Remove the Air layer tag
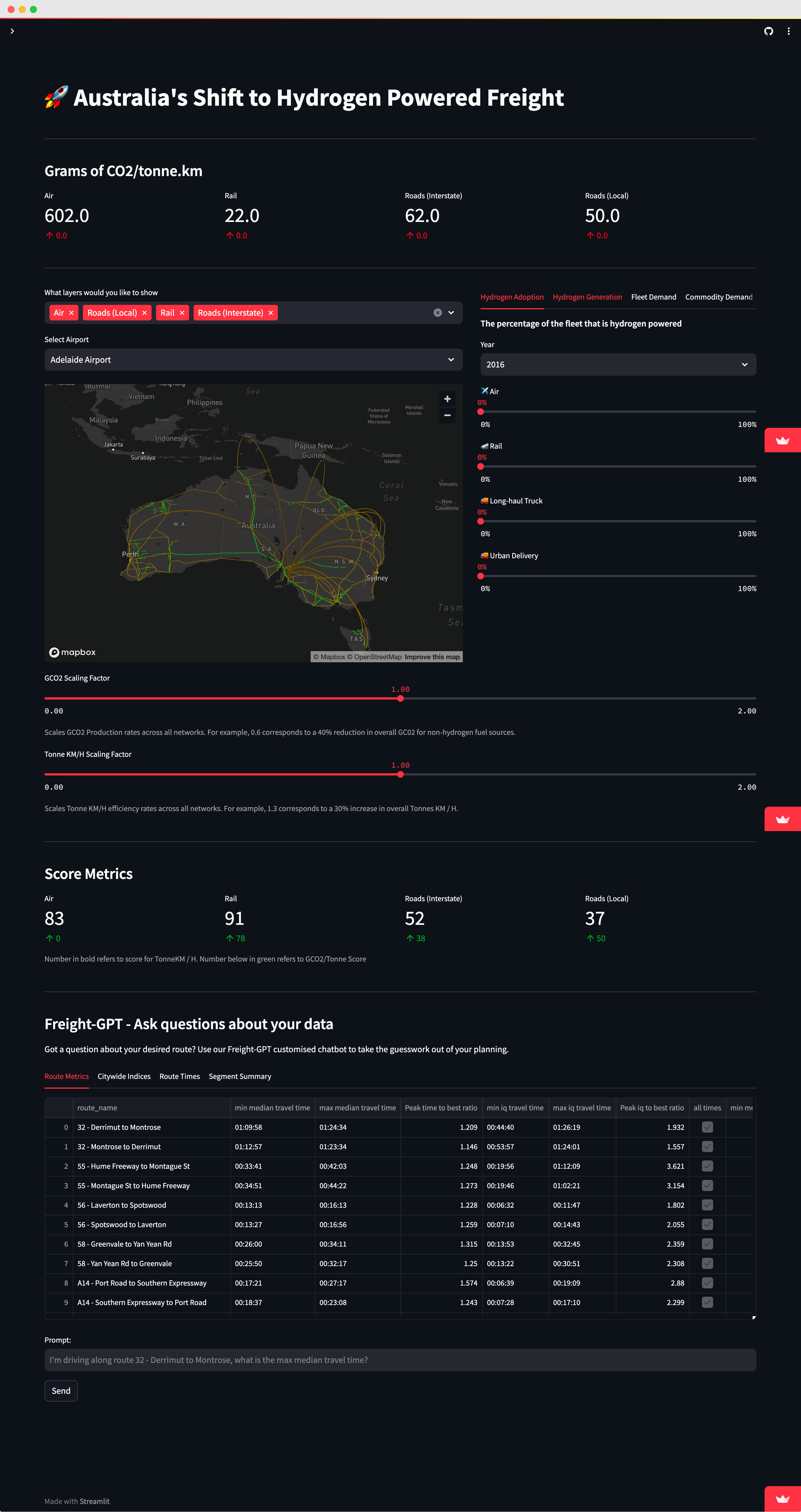Viewport: 801px width, 1512px height. 71,313
